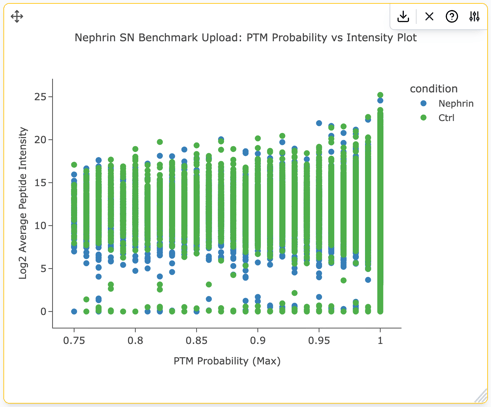Click the download plot icon
This screenshot has height=407, width=491.
pyautogui.click(x=403, y=16)
